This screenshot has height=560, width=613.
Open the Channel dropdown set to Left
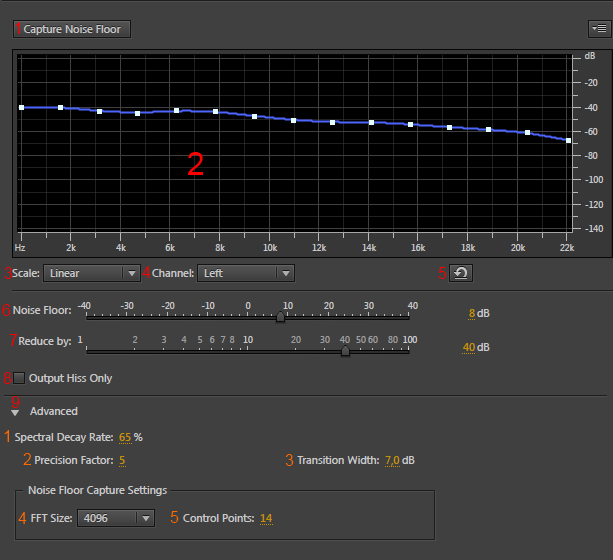[246, 273]
